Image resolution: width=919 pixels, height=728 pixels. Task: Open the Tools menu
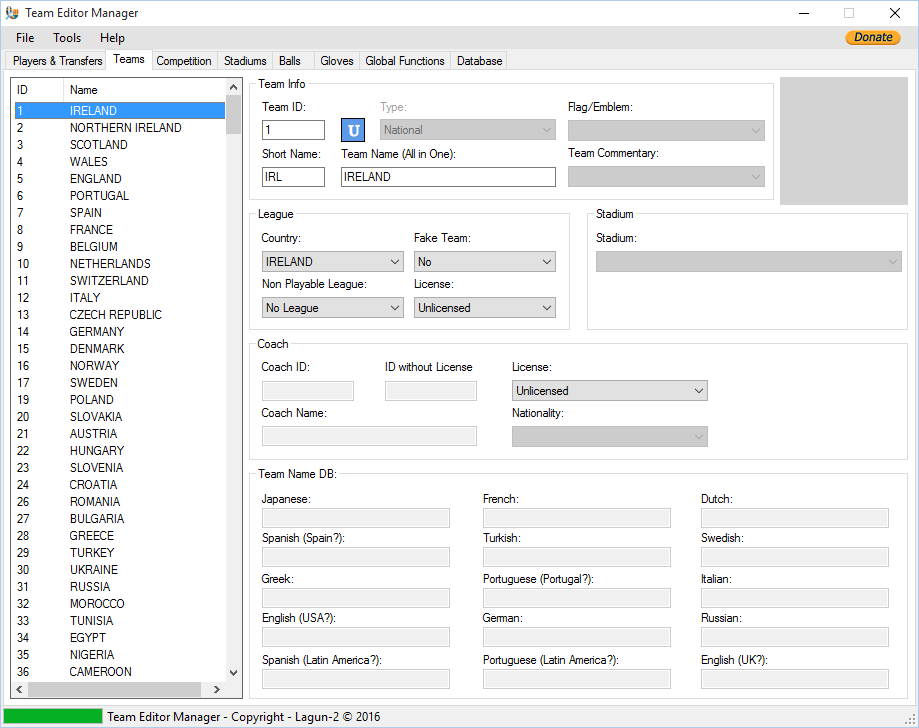(x=67, y=38)
